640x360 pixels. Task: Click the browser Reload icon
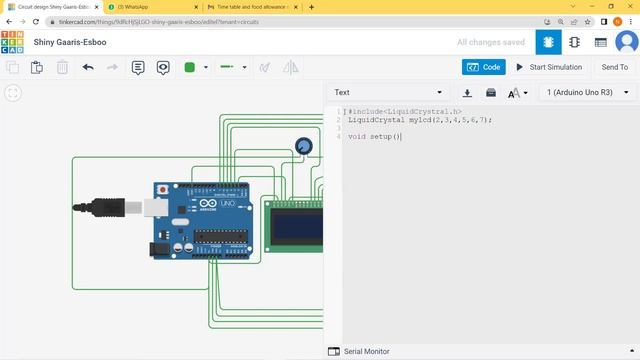[x=36, y=22]
